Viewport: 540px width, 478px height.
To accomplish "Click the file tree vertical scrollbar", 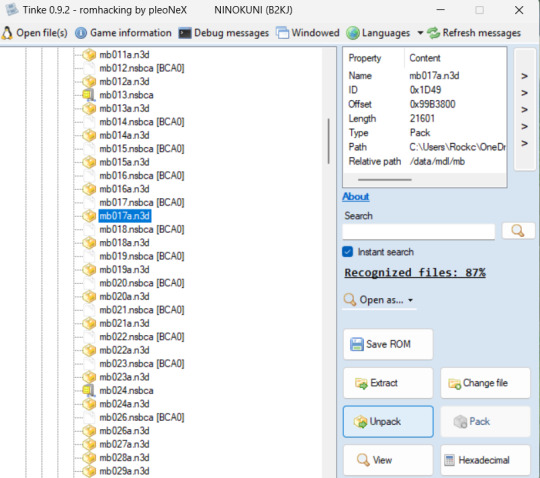I will click(329, 141).
